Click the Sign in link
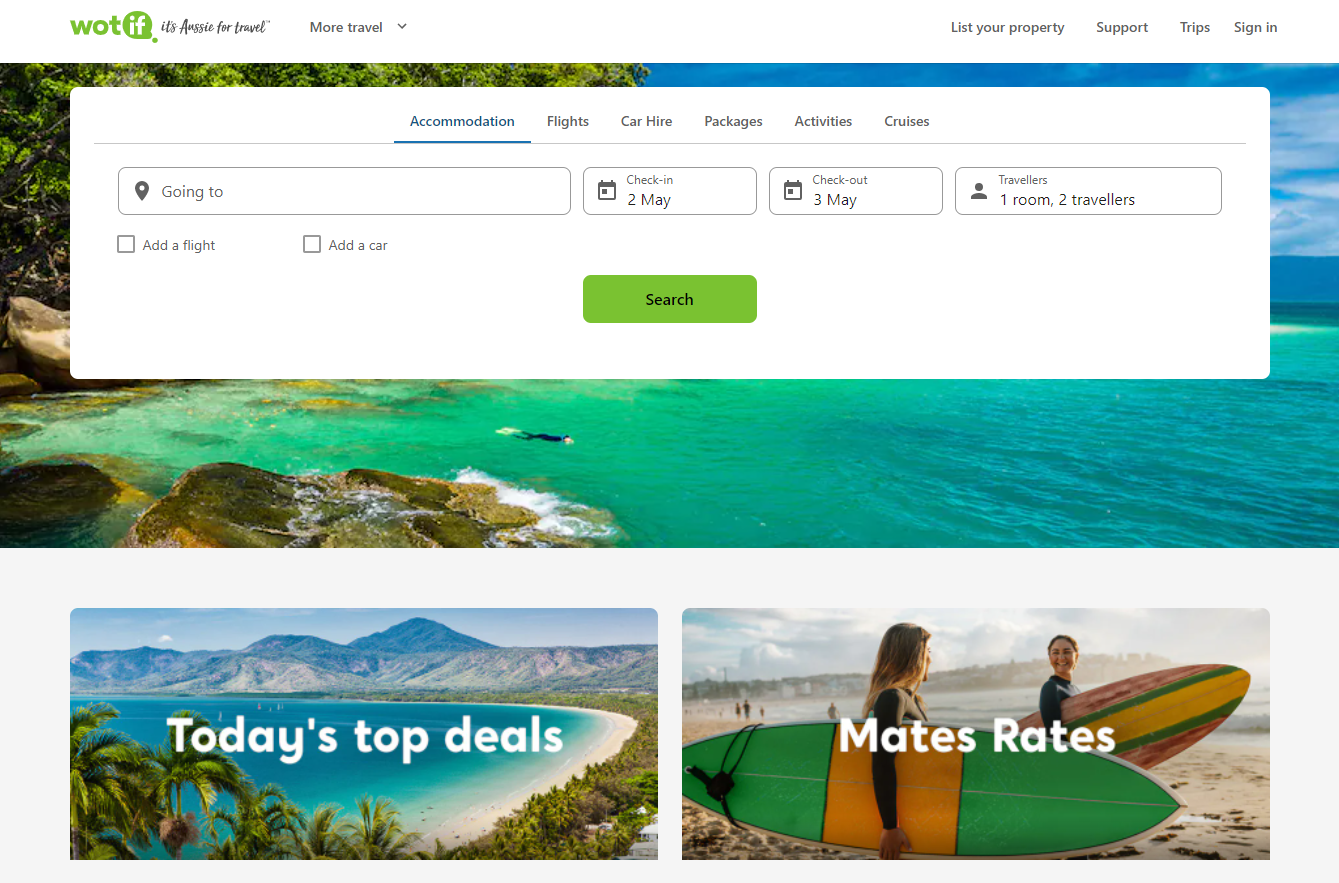1339x883 pixels. [1255, 27]
